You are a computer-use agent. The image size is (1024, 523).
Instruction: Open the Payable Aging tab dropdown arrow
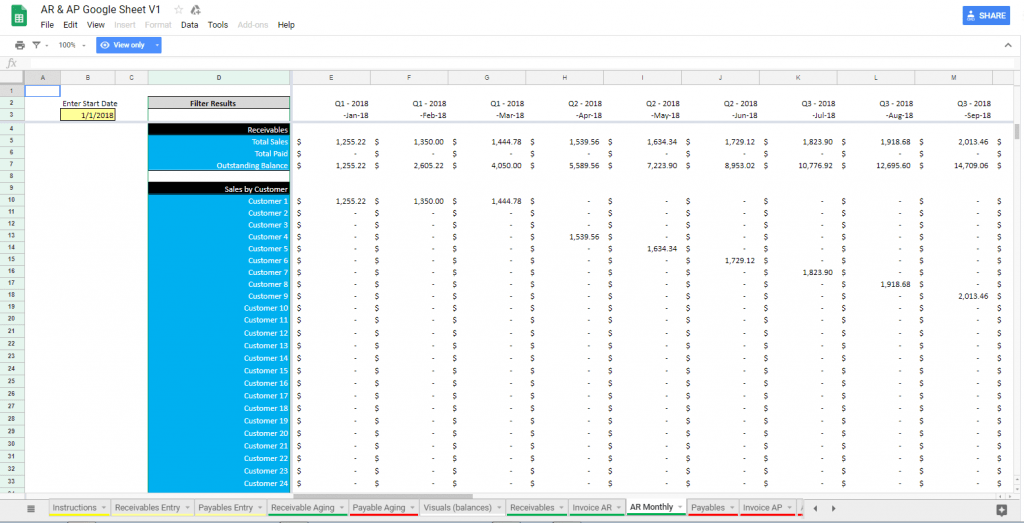(413, 507)
